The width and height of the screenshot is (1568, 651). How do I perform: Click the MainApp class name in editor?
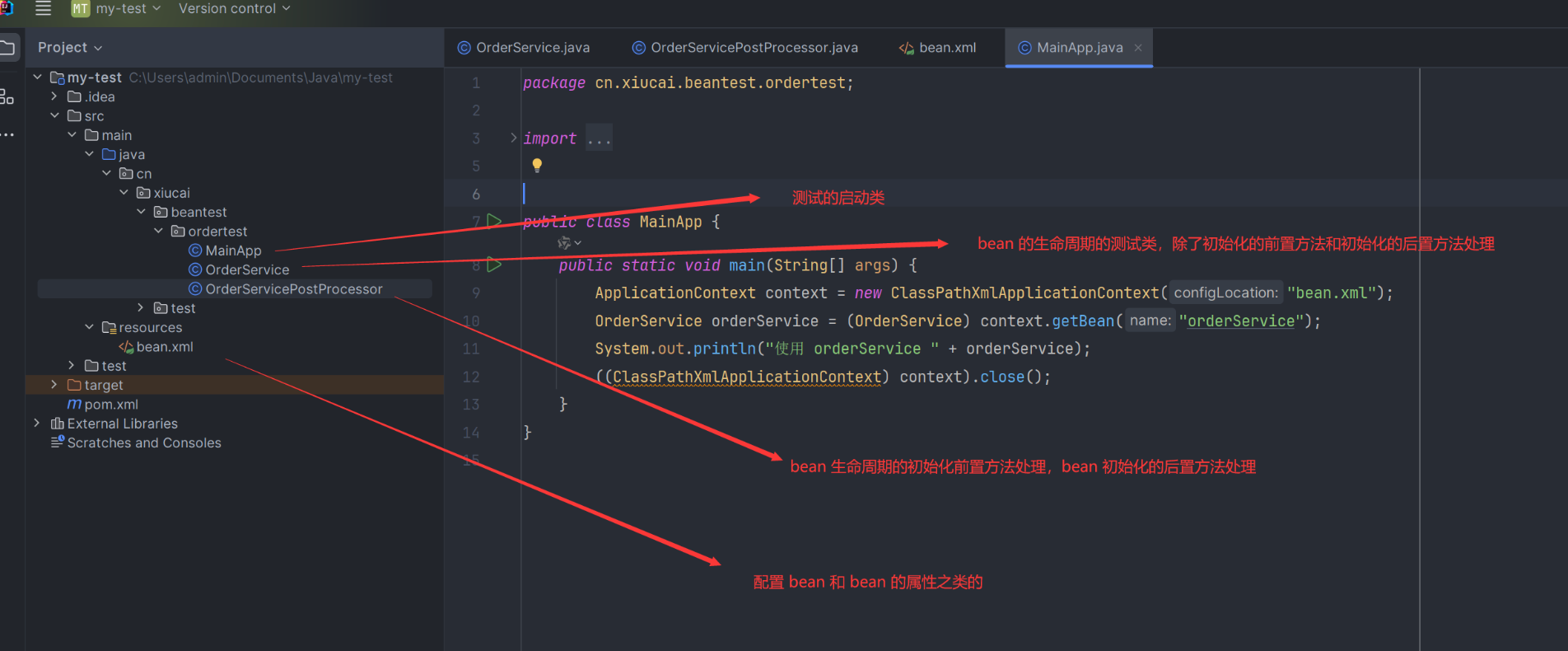tap(671, 221)
